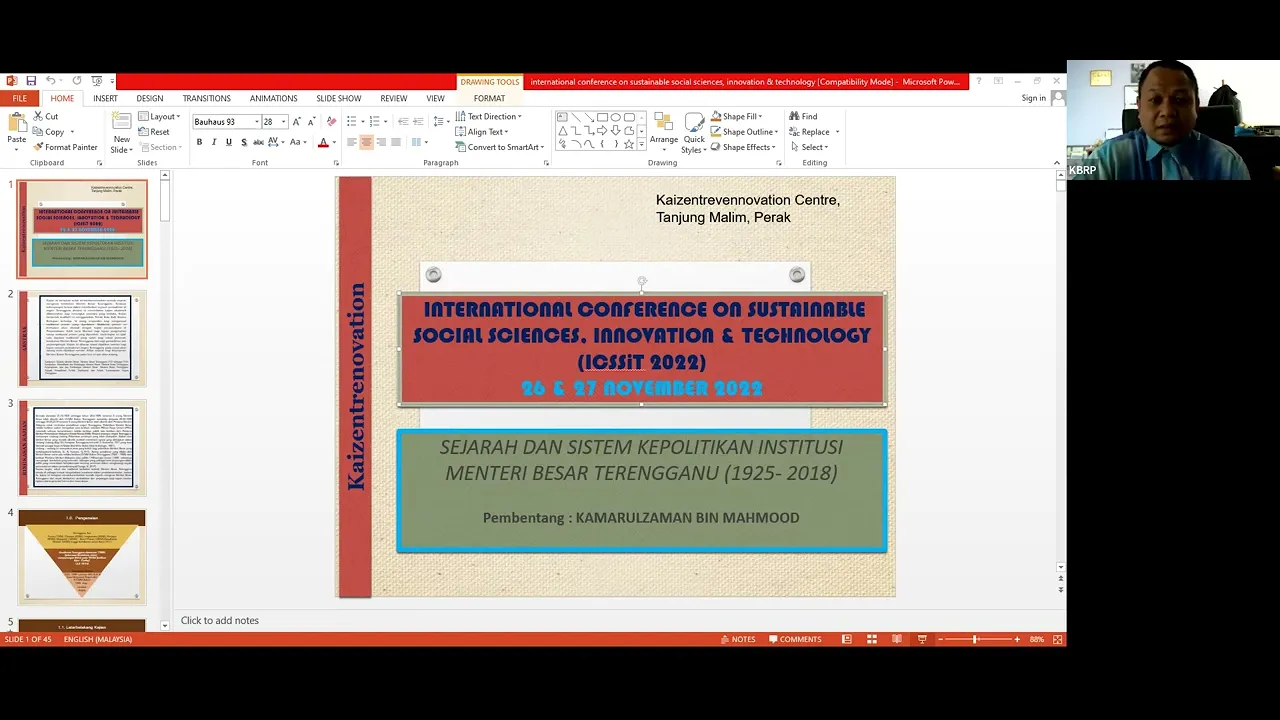The image size is (1280, 720).
Task: Open Shape Effects options
Action: 742,147
